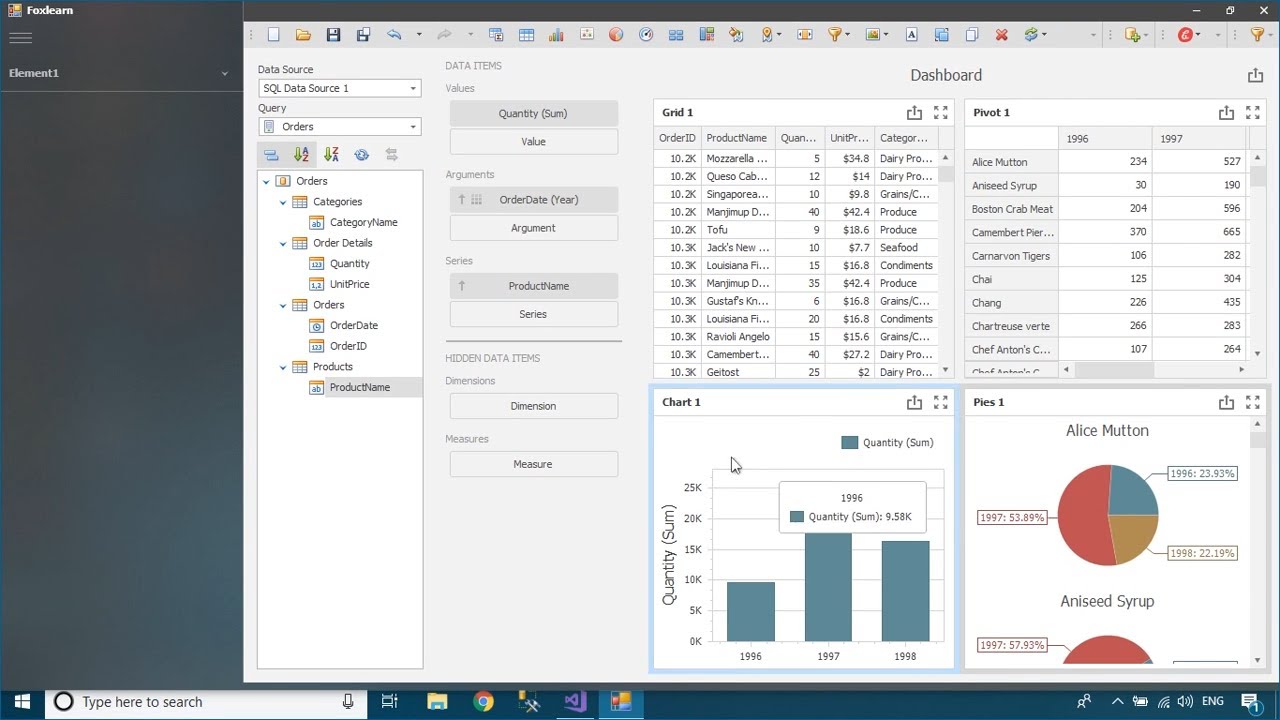
Task: Maximize the Pies 1 item
Action: click(x=1252, y=402)
